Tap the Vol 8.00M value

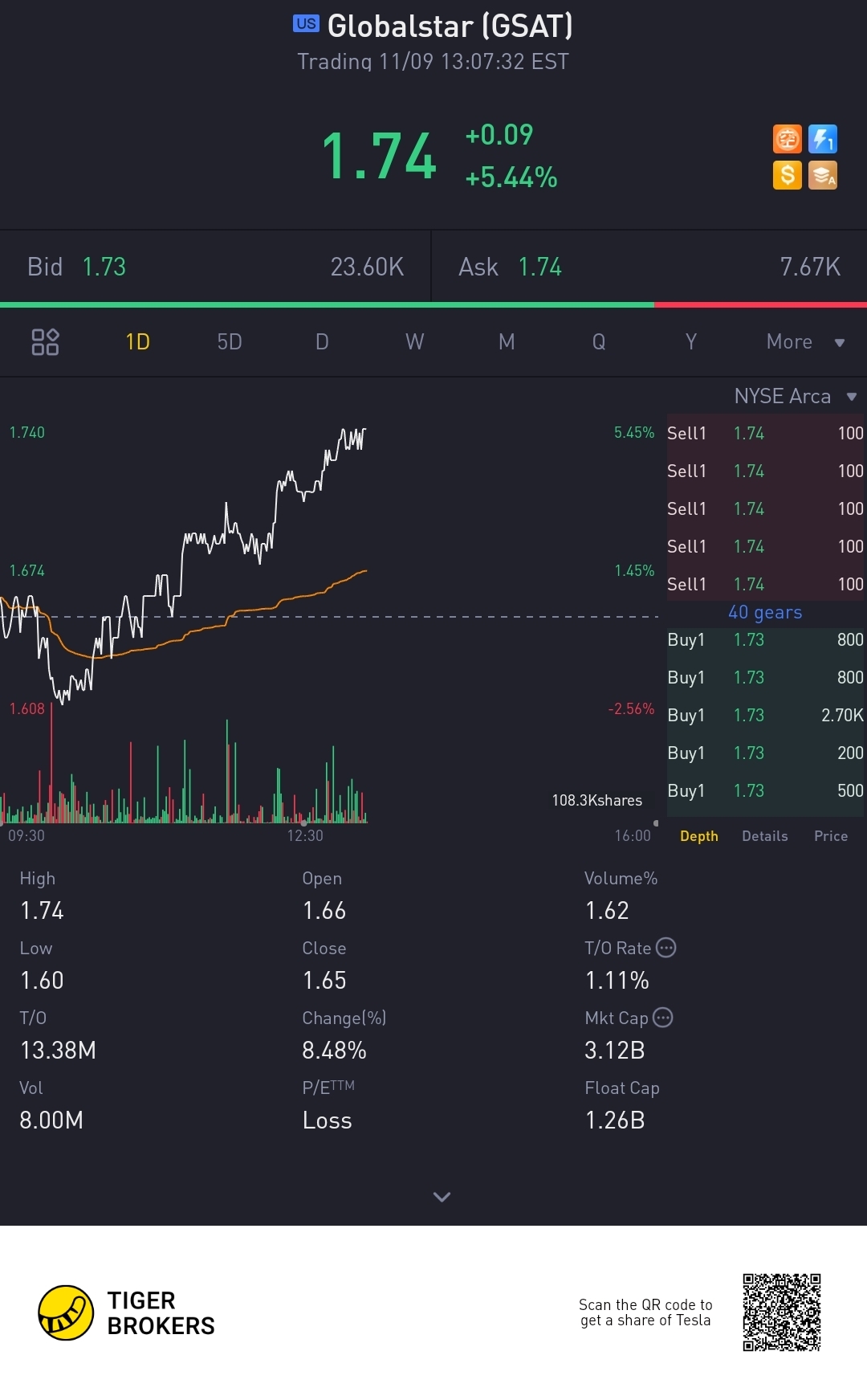point(51,1120)
